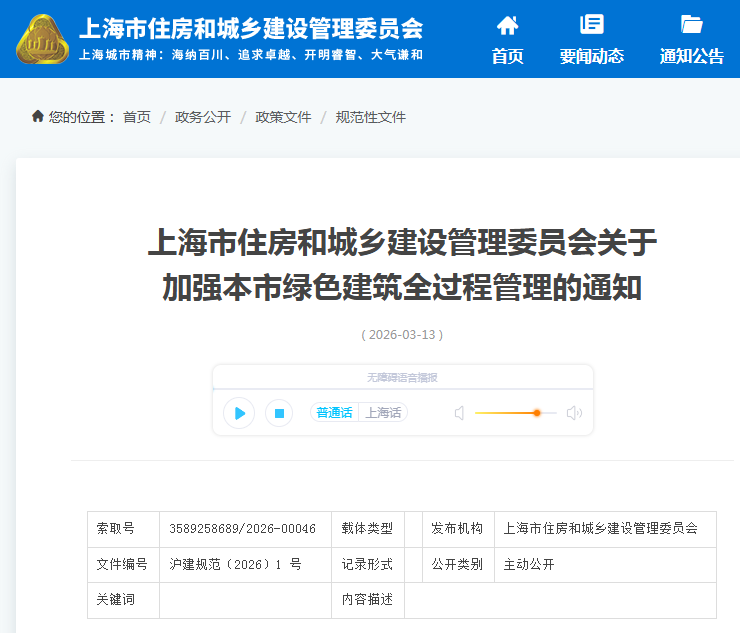The width and height of the screenshot is (740, 633).
Task: Click the 公开类别 table cell
Action: [458, 565]
